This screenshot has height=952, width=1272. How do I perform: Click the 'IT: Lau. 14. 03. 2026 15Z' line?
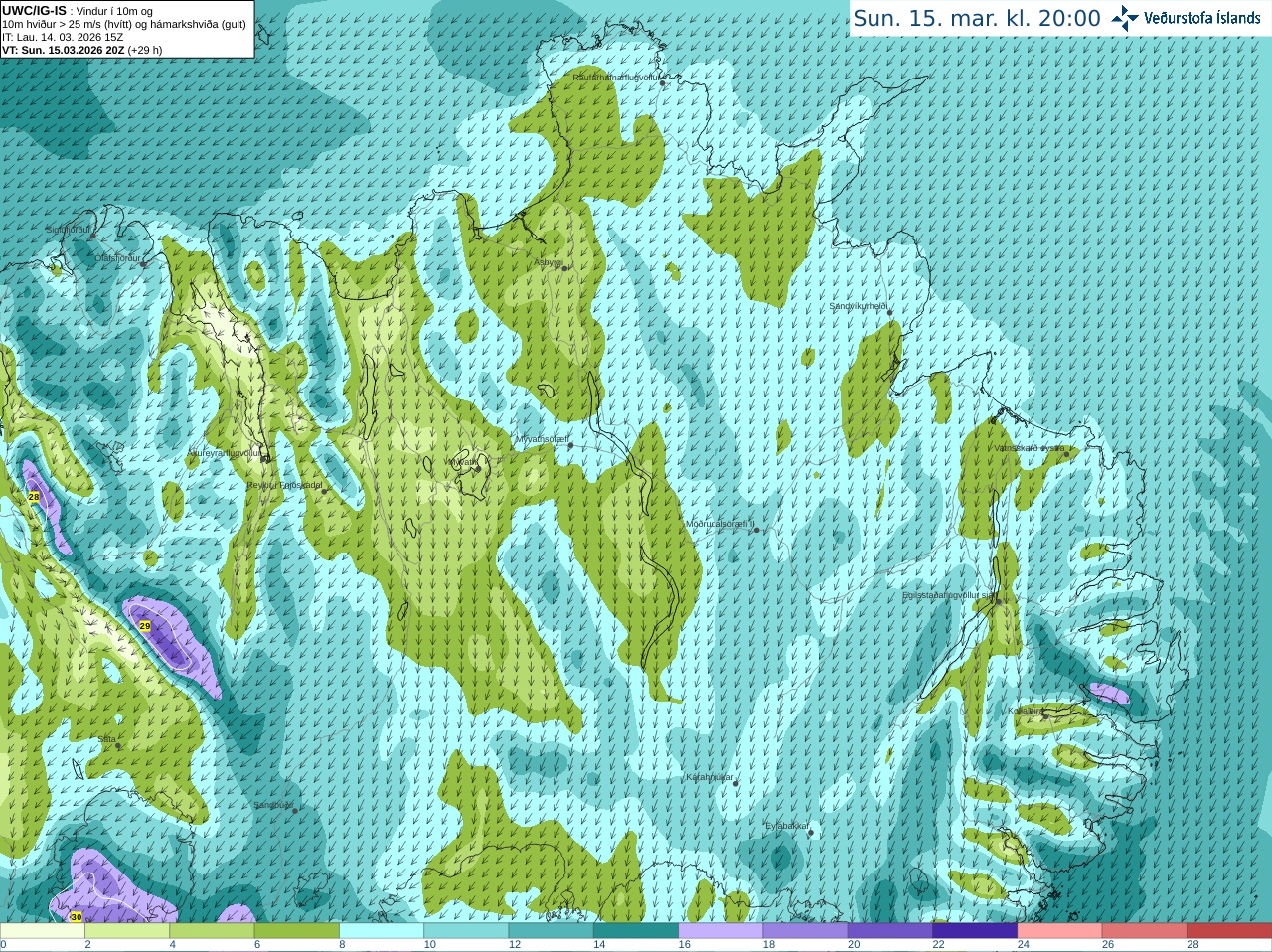click(x=63, y=37)
